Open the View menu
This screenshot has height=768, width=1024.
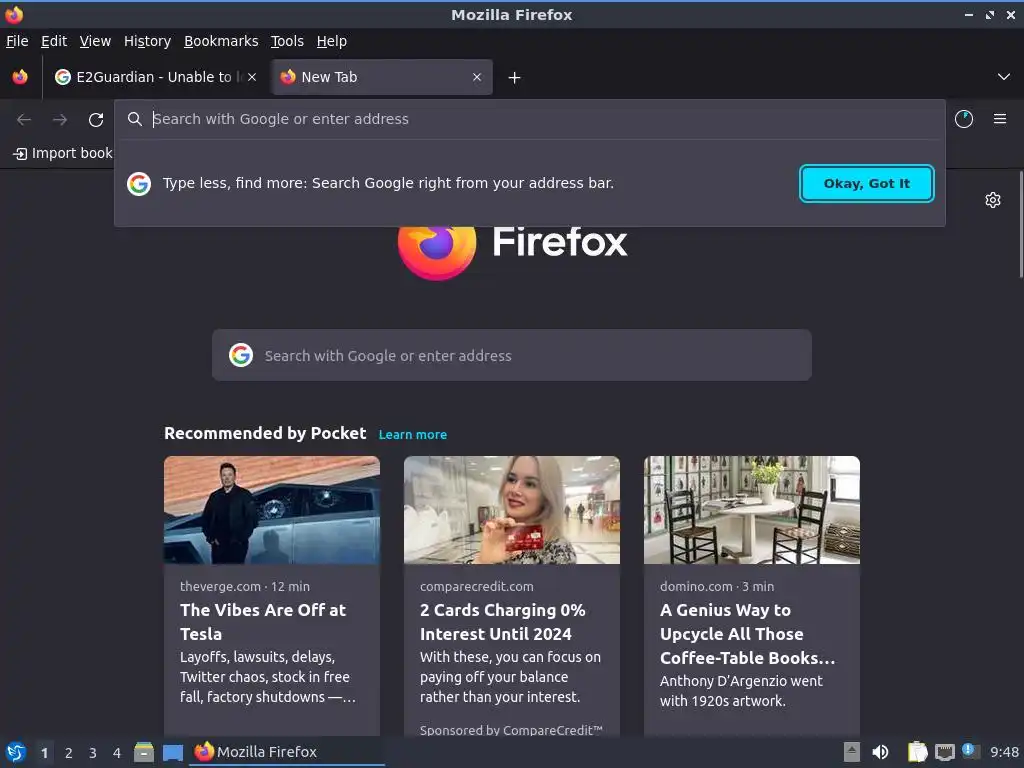[x=95, y=41]
